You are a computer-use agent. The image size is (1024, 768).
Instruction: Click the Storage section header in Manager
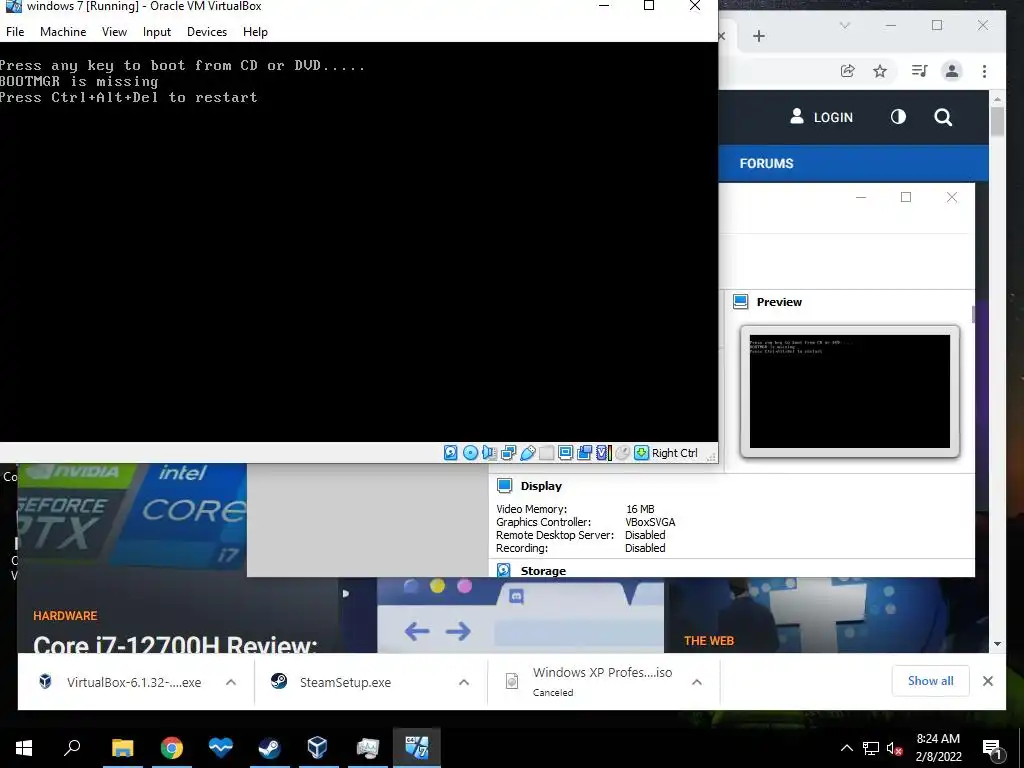(543, 570)
